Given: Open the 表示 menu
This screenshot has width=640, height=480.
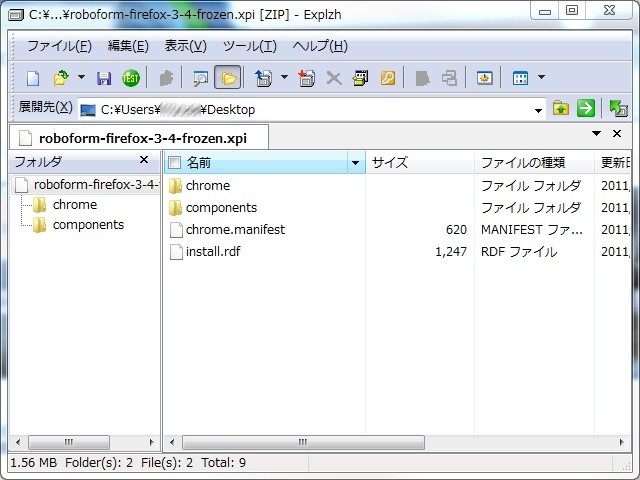Looking at the screenshot, I should point(185,46).
